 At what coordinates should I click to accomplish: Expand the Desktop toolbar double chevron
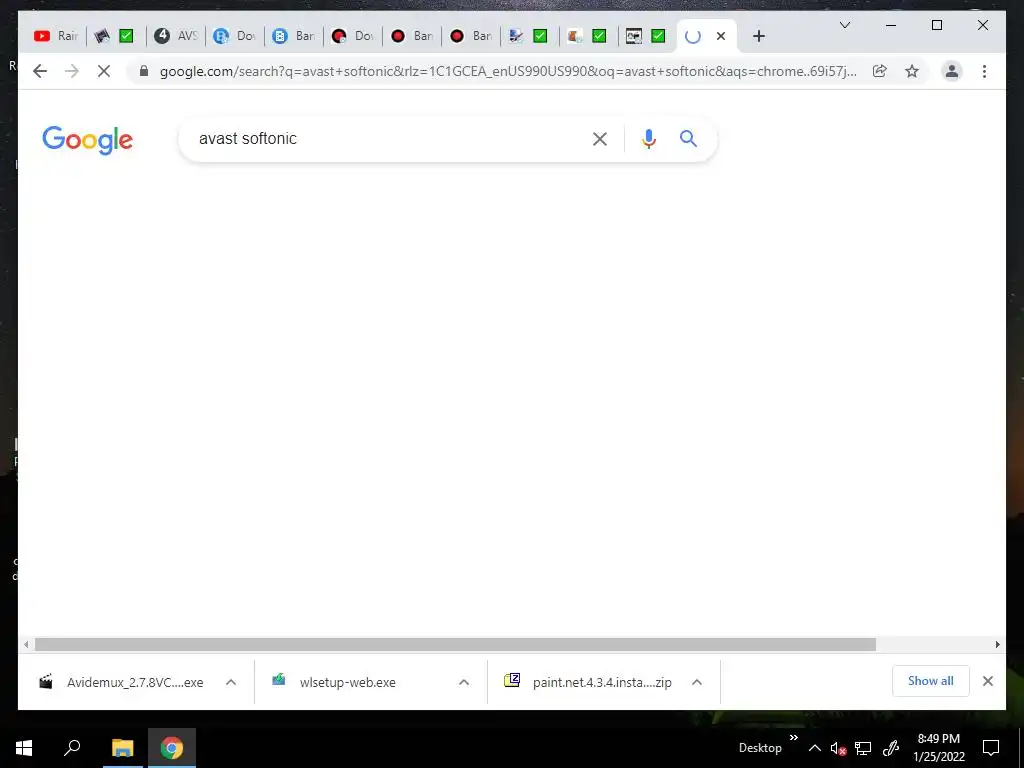tap(793, 738)
